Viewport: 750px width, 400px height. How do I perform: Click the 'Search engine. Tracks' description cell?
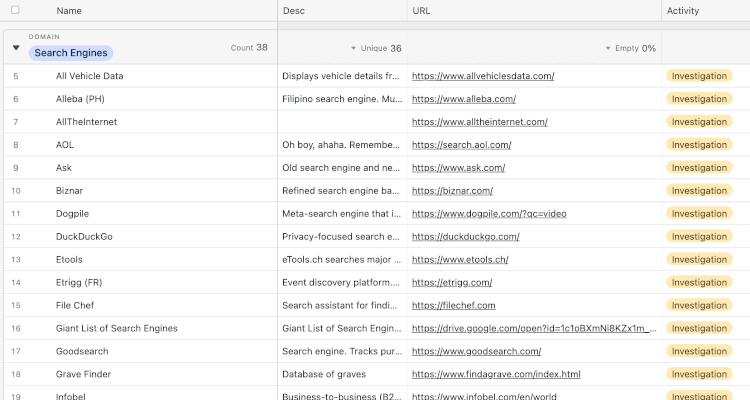tap(342, 351)
